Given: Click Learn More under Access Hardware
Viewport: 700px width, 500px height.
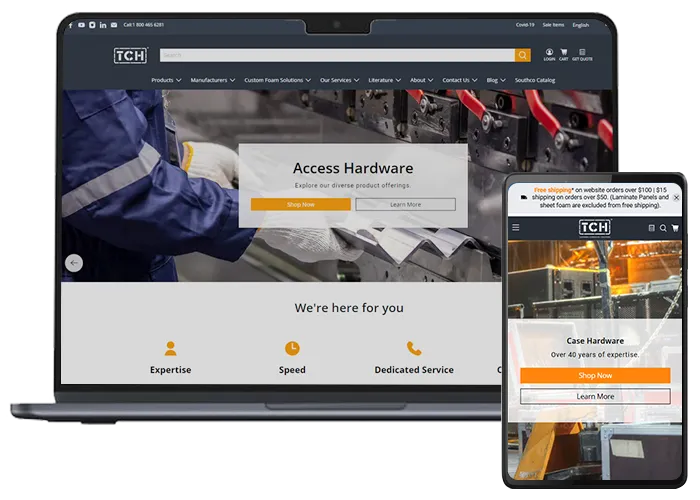Looking at the screenshot, I should (405, 204).
